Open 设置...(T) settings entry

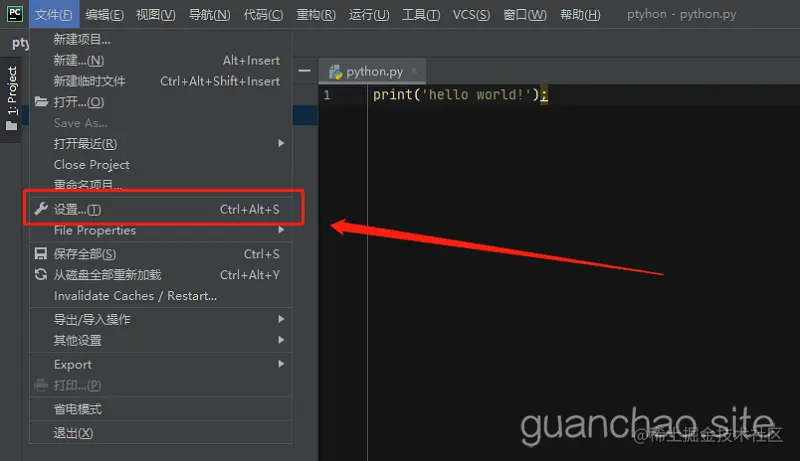(x=161, y=209)
